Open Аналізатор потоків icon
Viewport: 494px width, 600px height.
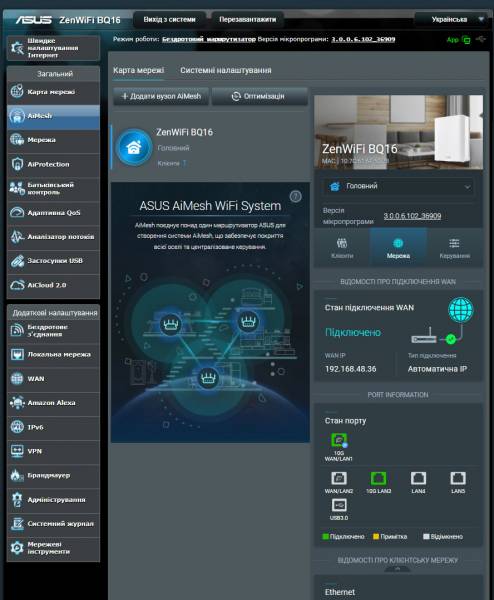tap(17, 236)
